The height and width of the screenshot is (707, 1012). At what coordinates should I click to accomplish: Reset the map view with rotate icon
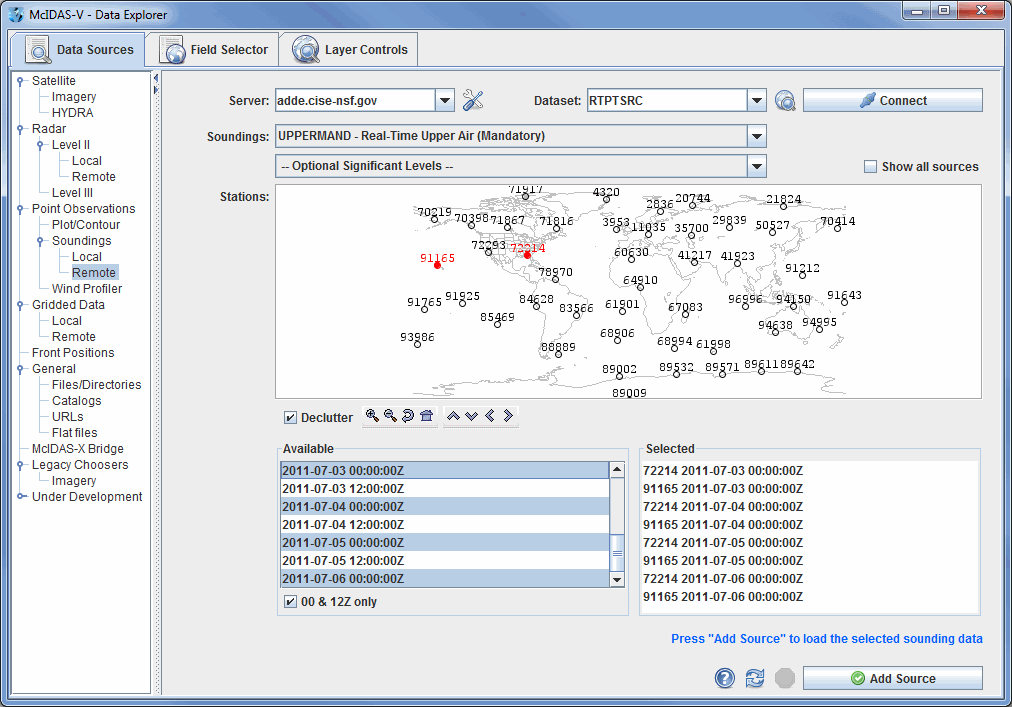point(408,415)
